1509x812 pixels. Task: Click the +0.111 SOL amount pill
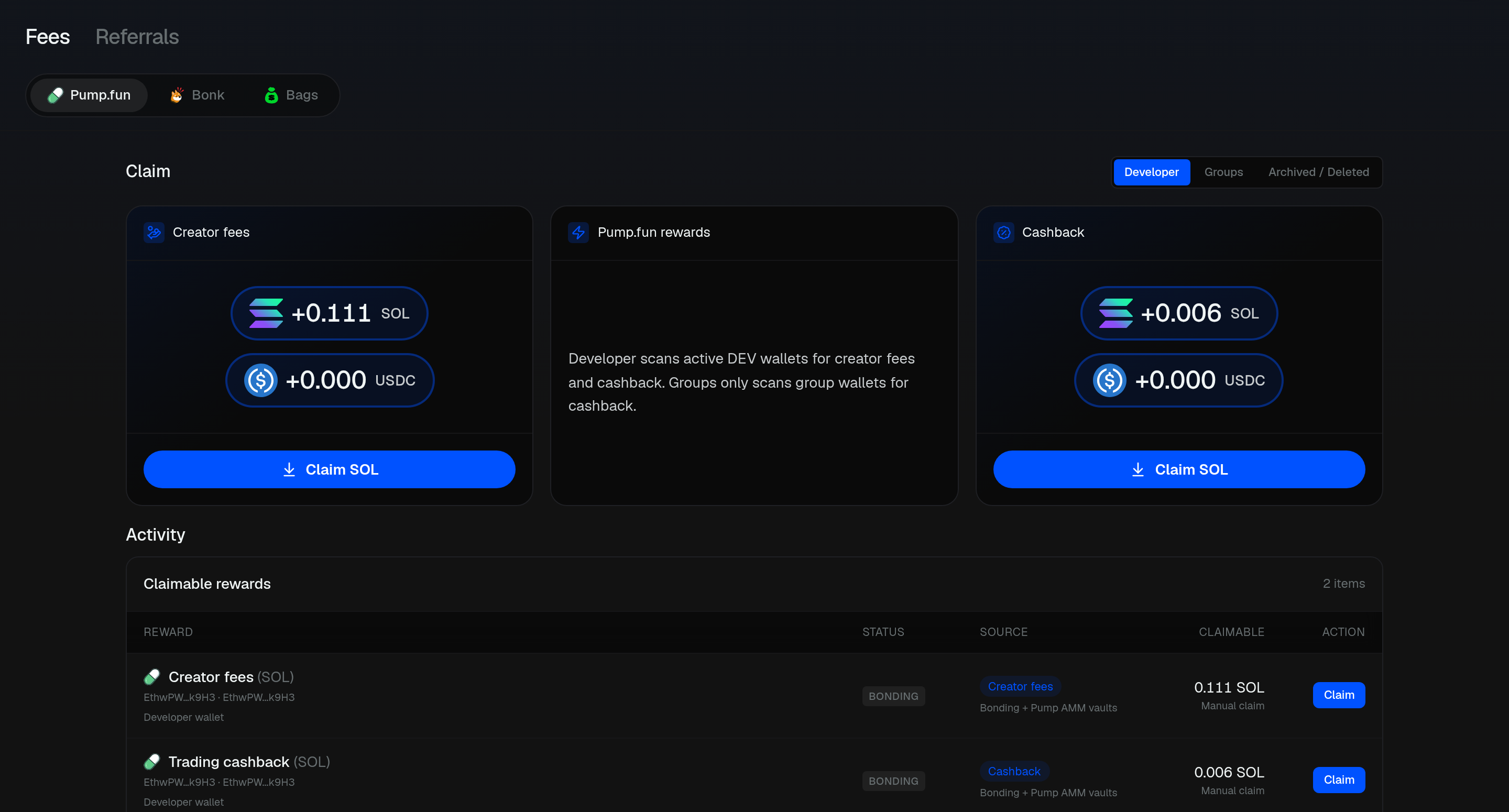(329, 313)
